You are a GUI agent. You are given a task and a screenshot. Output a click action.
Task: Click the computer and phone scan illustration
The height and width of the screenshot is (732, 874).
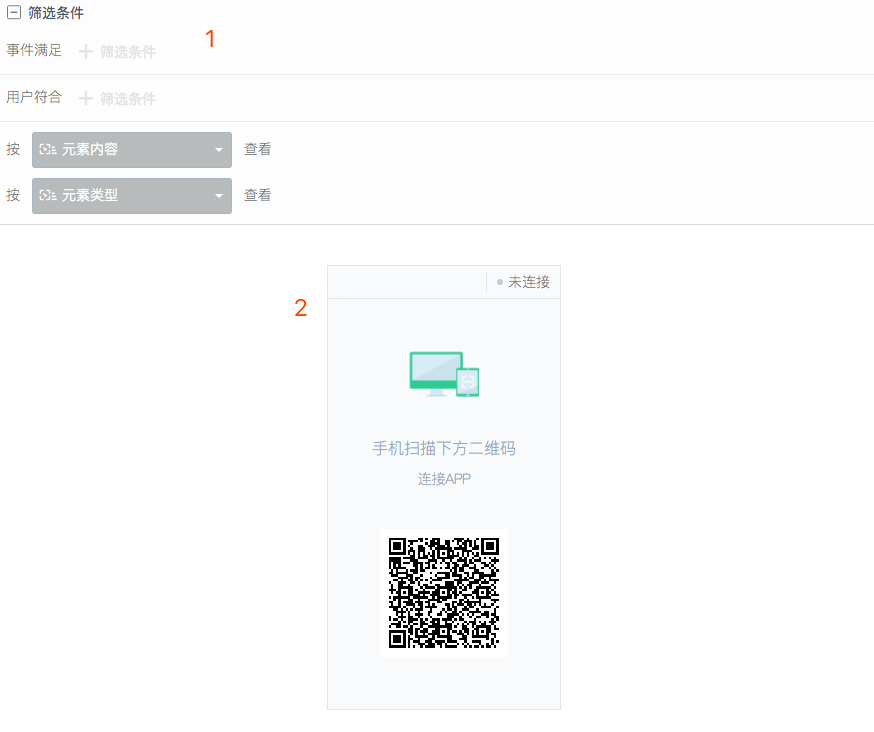click(x=444, y=374)
